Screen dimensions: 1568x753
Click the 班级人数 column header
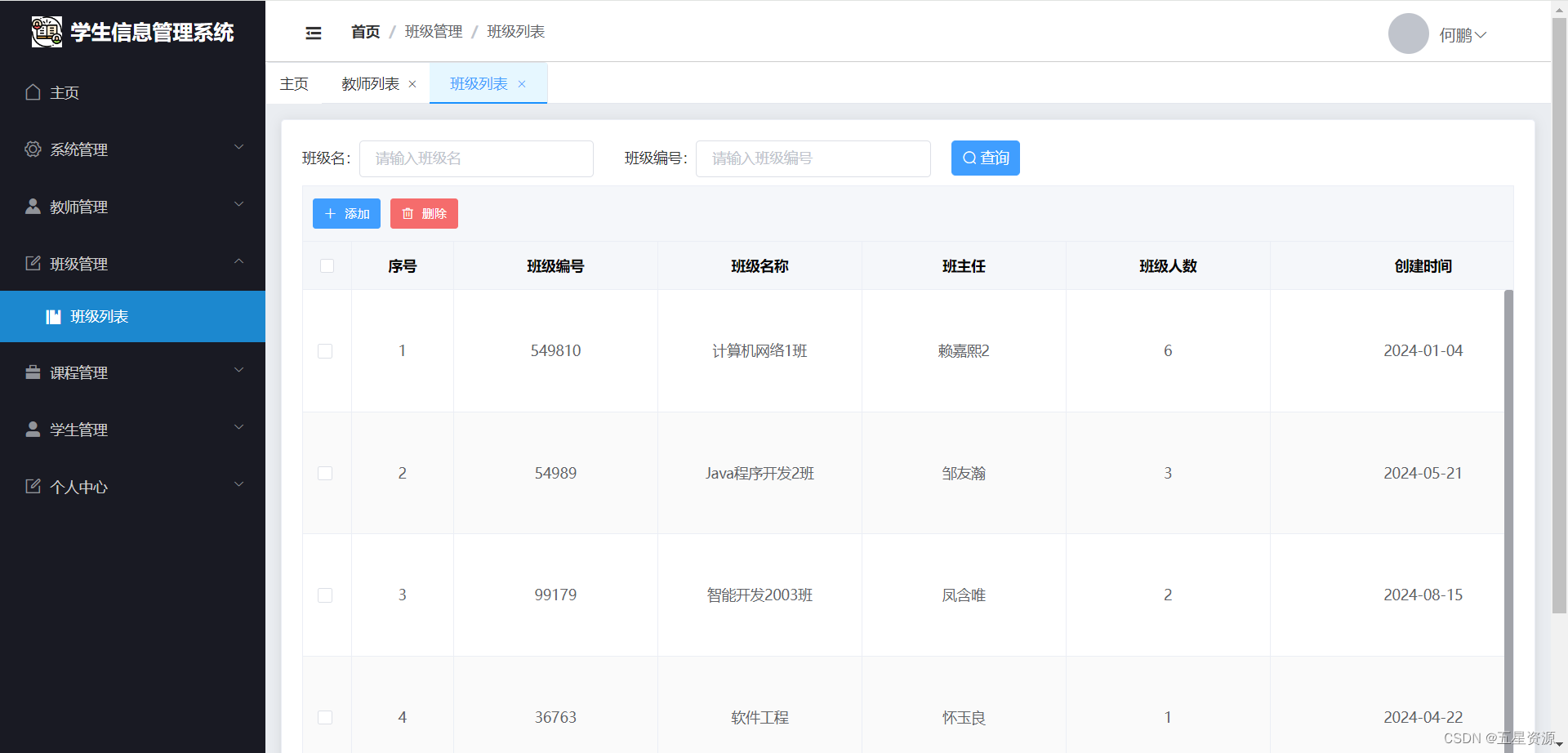point(1168,266)
